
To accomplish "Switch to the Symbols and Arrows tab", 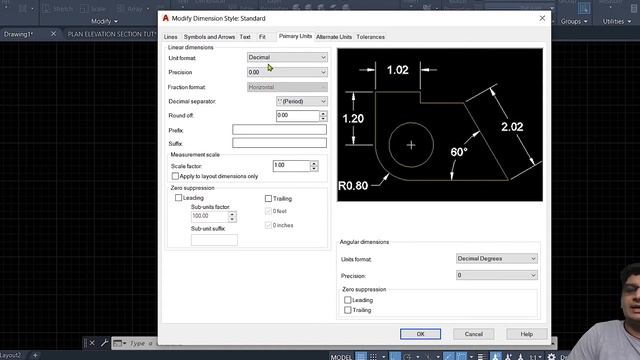I will pyautogui.click(x=209, y=37).
